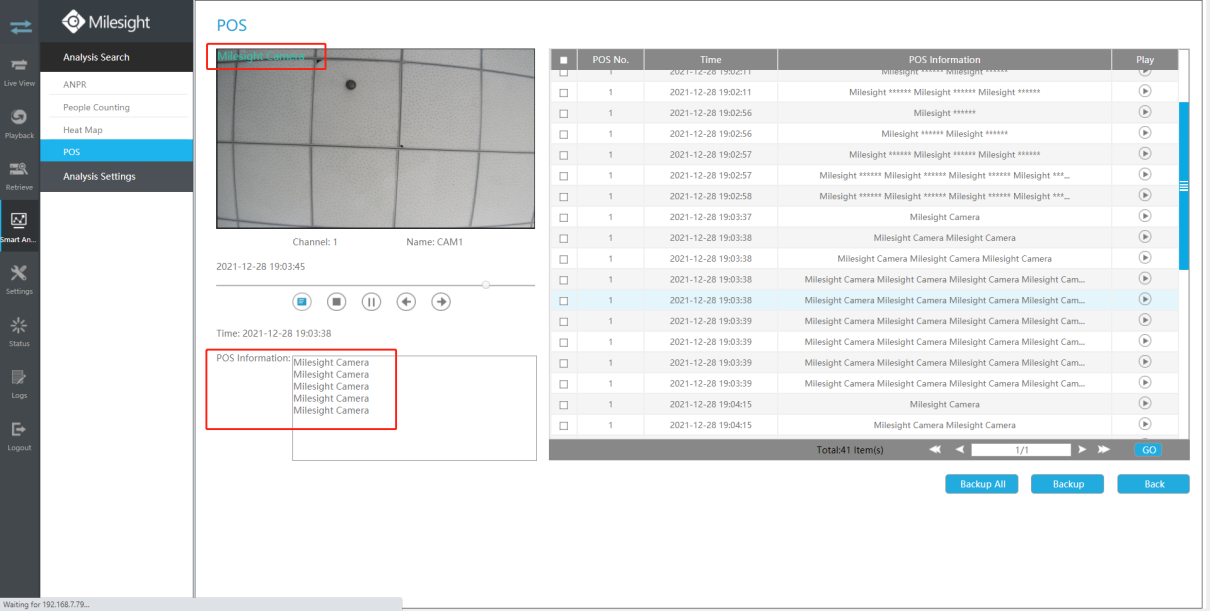Go to the previous results page
Screen dimensions: 1210x611
[960, 450]
